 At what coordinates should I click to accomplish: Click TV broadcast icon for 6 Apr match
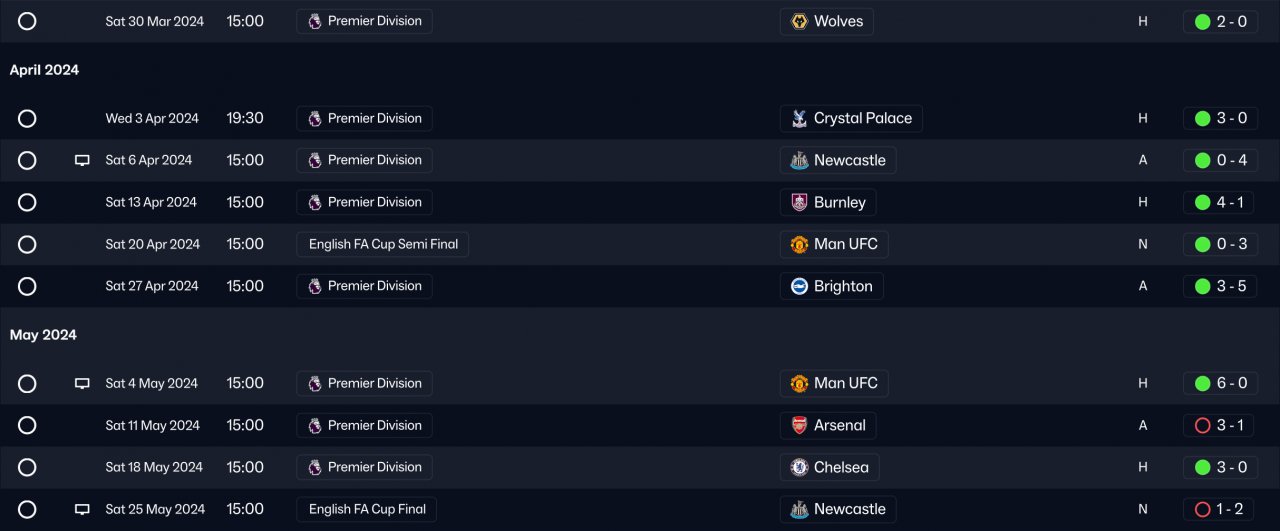click(83, 160)
